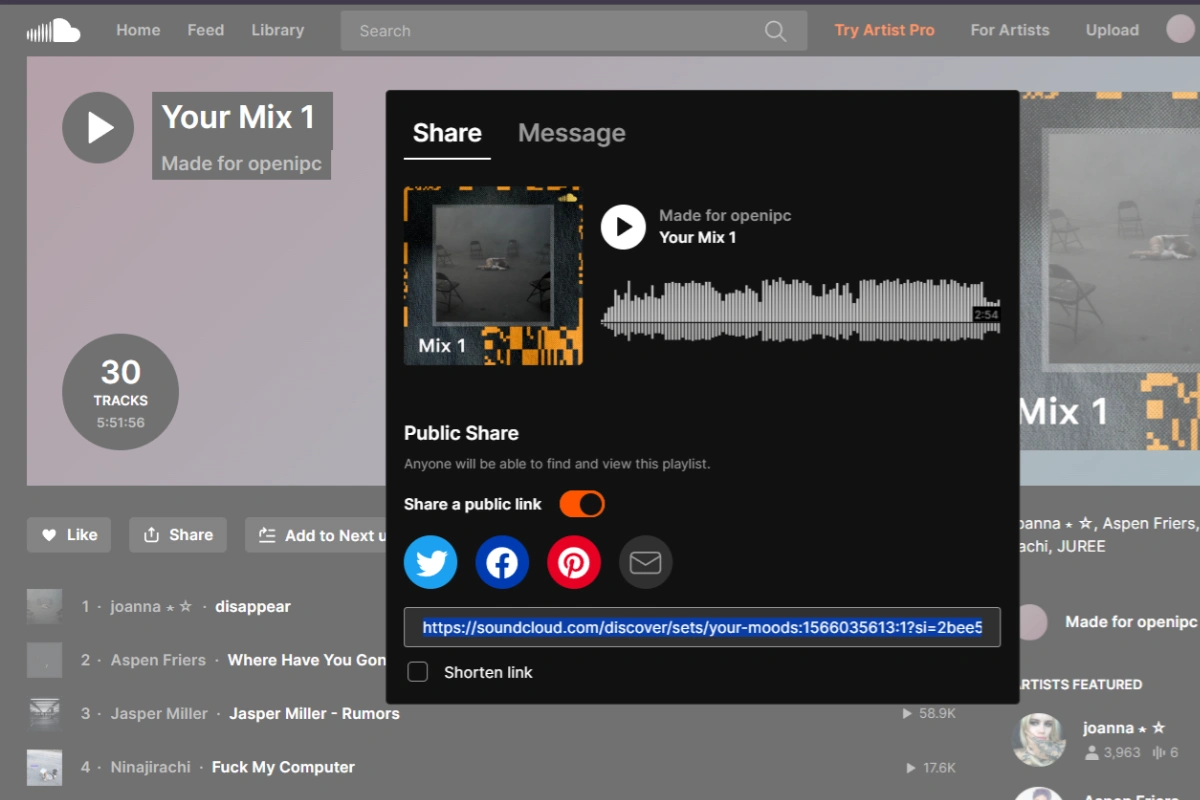
Task: Click the share link URL field
Action: pos(702,628)
